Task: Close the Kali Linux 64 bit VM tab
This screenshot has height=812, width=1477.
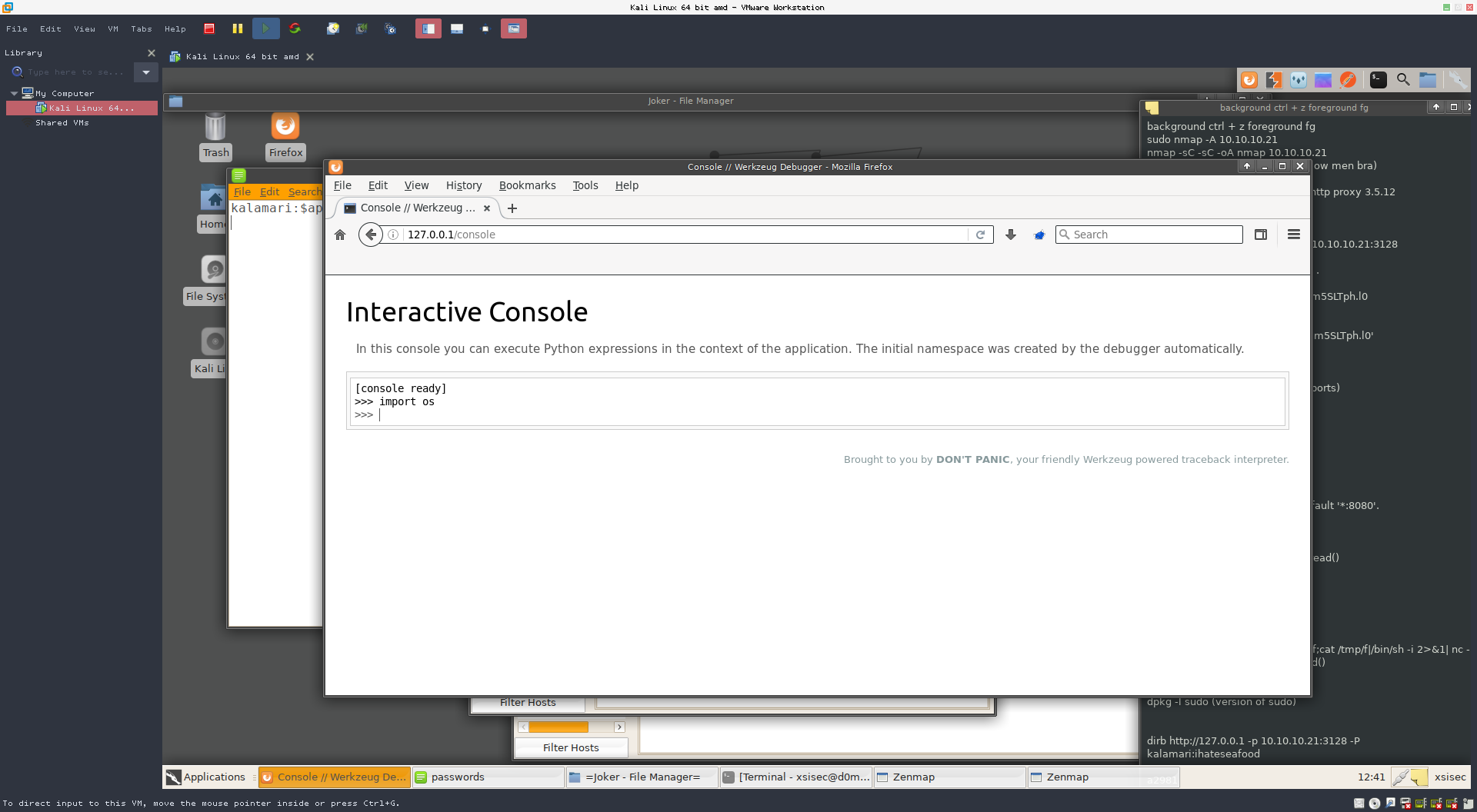Action: 310,57
